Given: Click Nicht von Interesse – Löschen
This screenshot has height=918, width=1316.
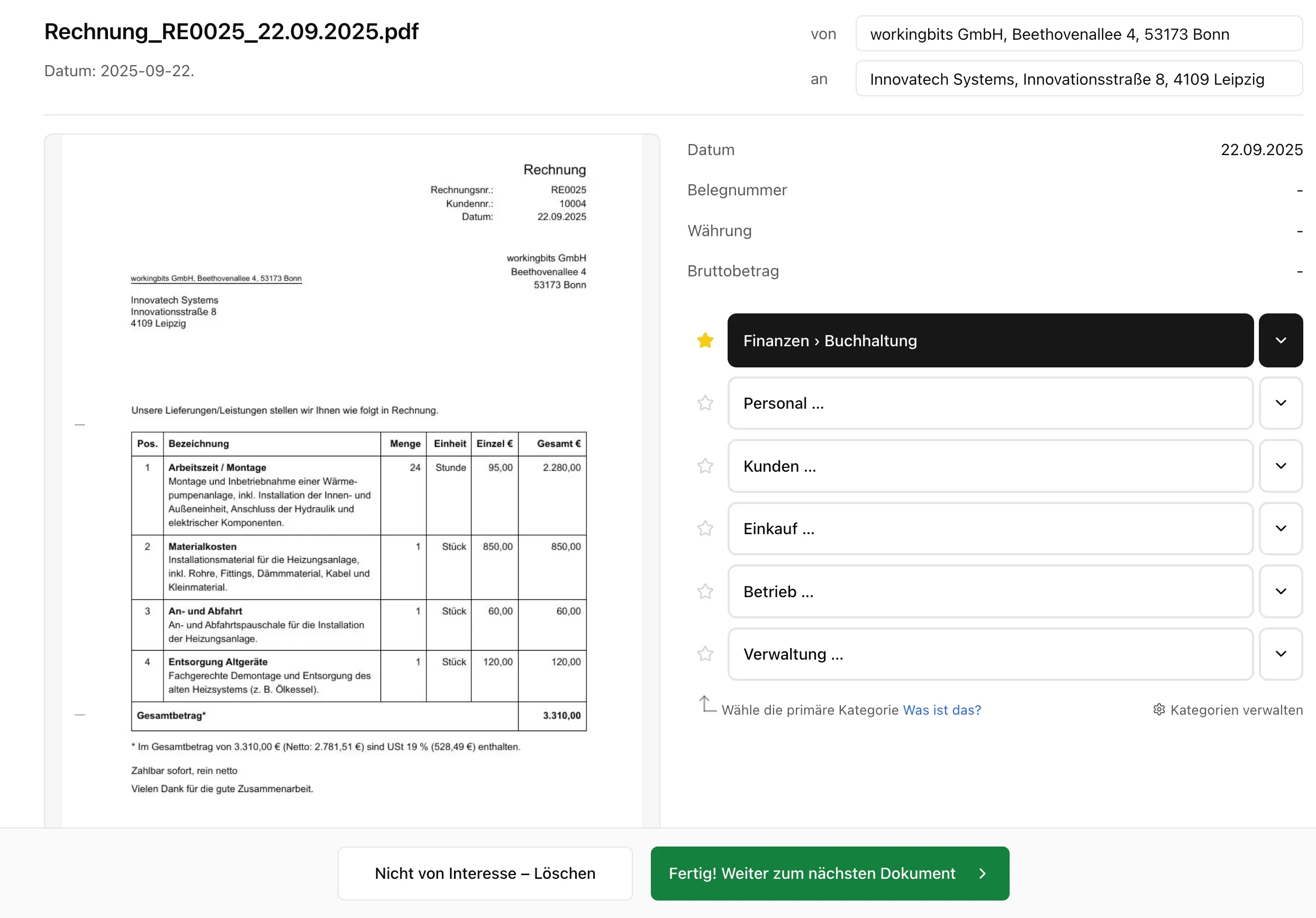Looking at the screenshot, I should pos(484,874).
